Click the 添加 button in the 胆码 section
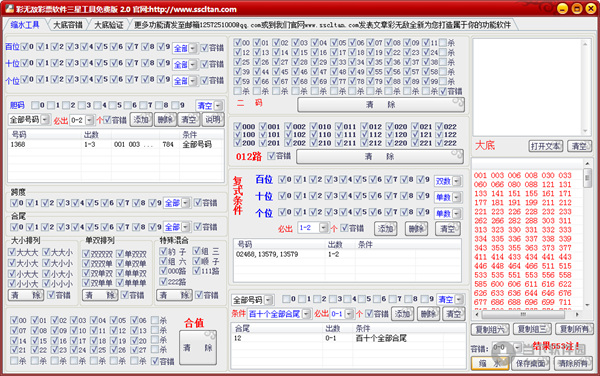This screenshot has height=376, width=600. point(141,120)
